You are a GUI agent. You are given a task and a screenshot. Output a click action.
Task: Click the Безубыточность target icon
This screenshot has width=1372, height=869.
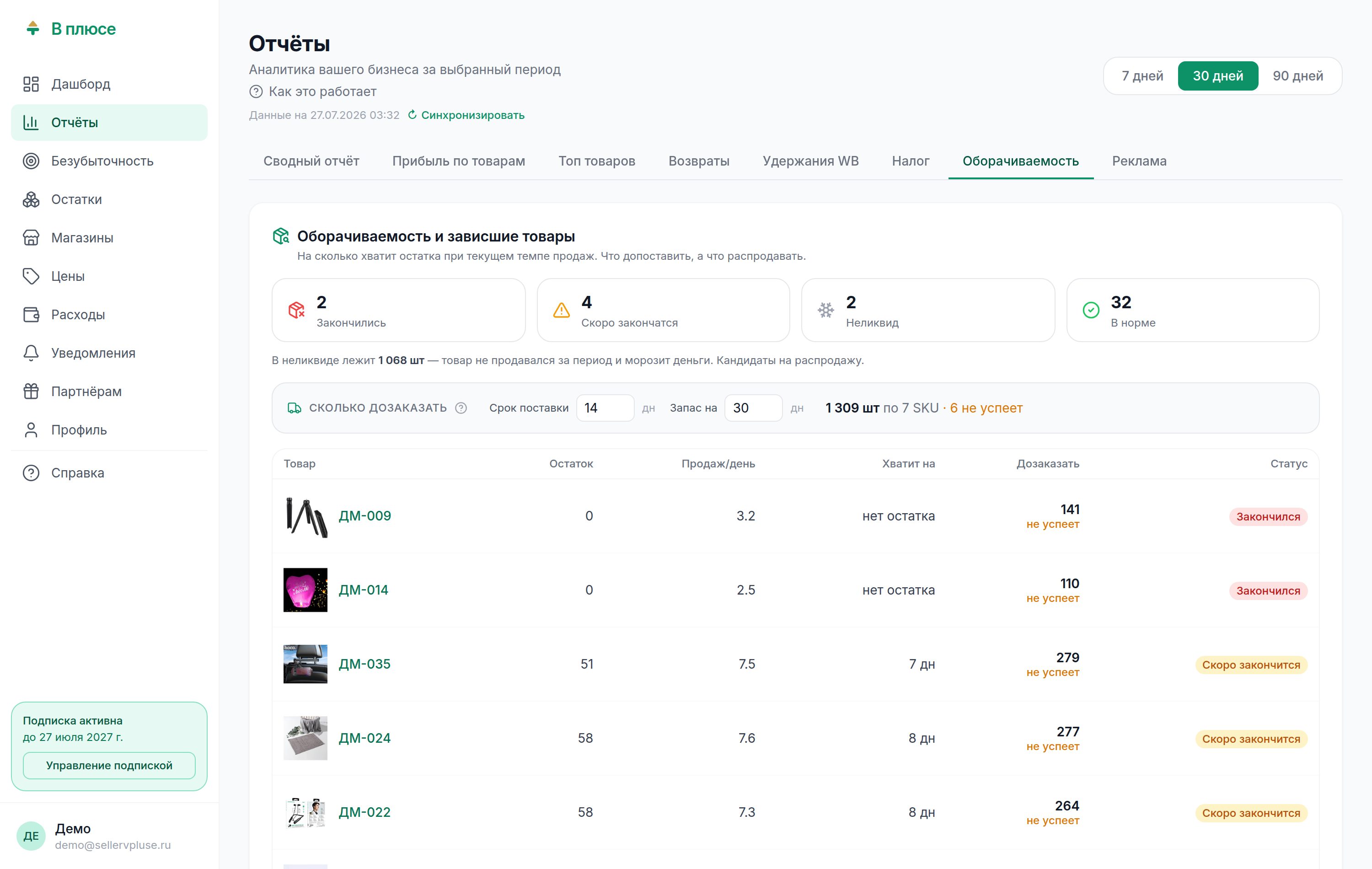click(x=31, y=161)
